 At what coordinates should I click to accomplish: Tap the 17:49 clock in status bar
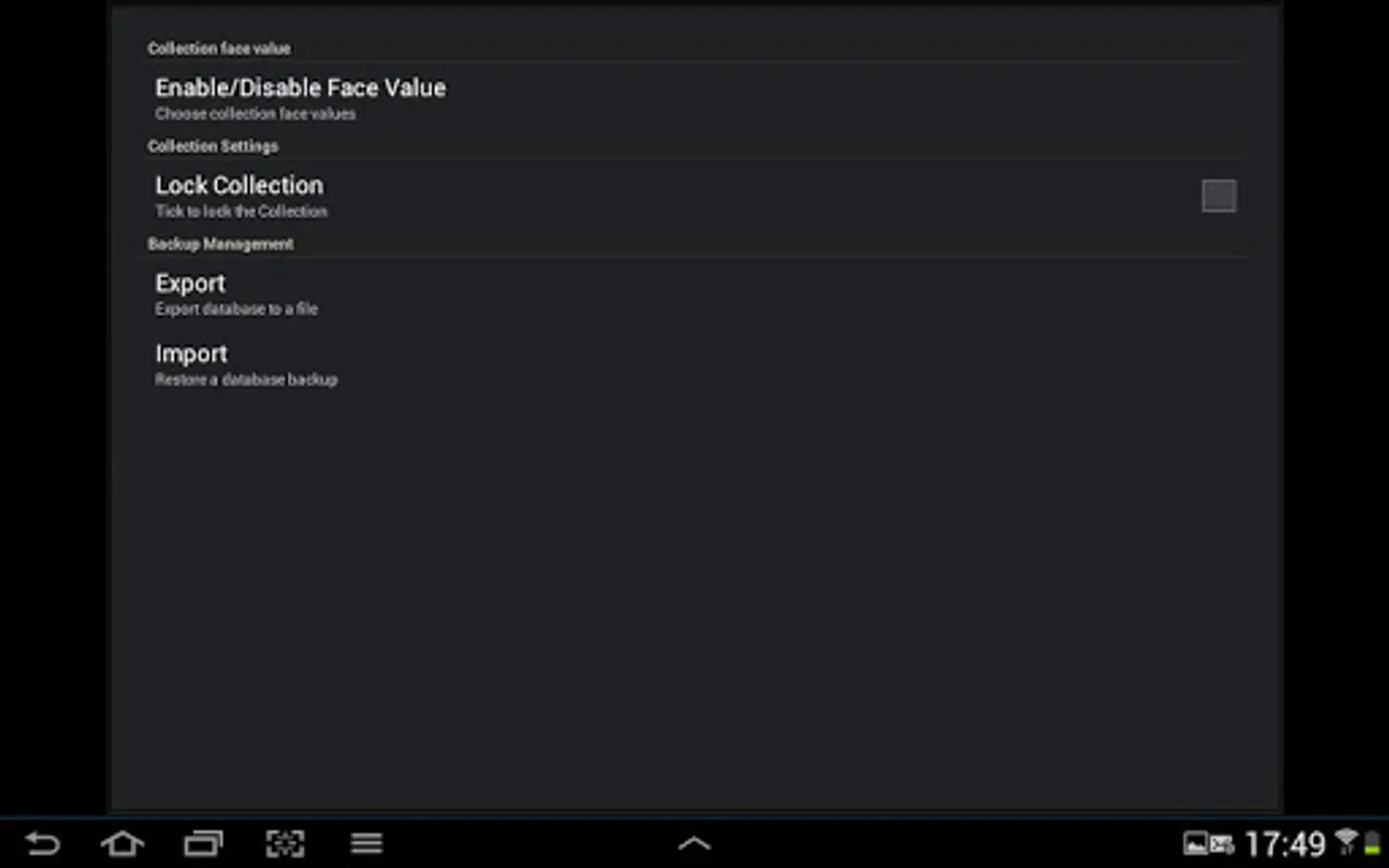pos(1286,845)
